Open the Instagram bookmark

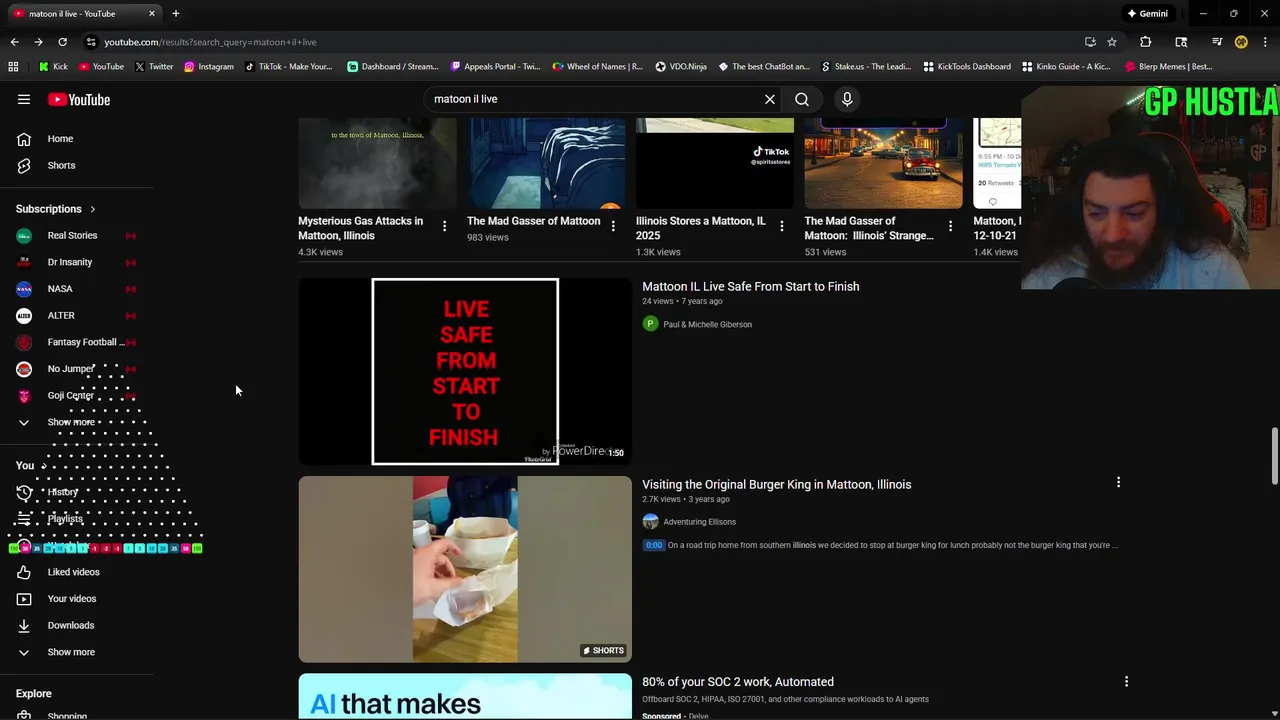pos(208,67)
